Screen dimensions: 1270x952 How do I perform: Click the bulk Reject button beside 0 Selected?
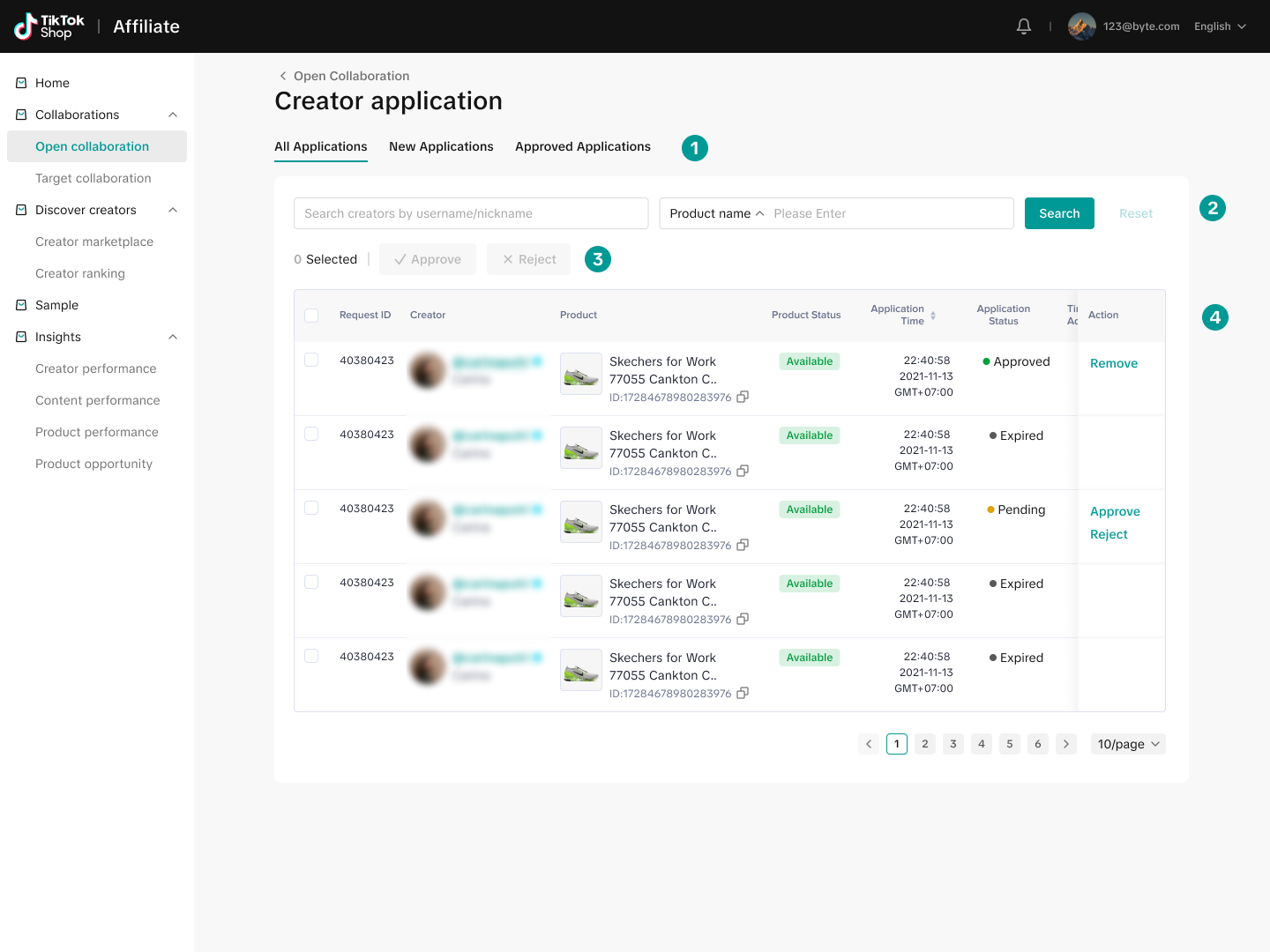tap(529, 259)
